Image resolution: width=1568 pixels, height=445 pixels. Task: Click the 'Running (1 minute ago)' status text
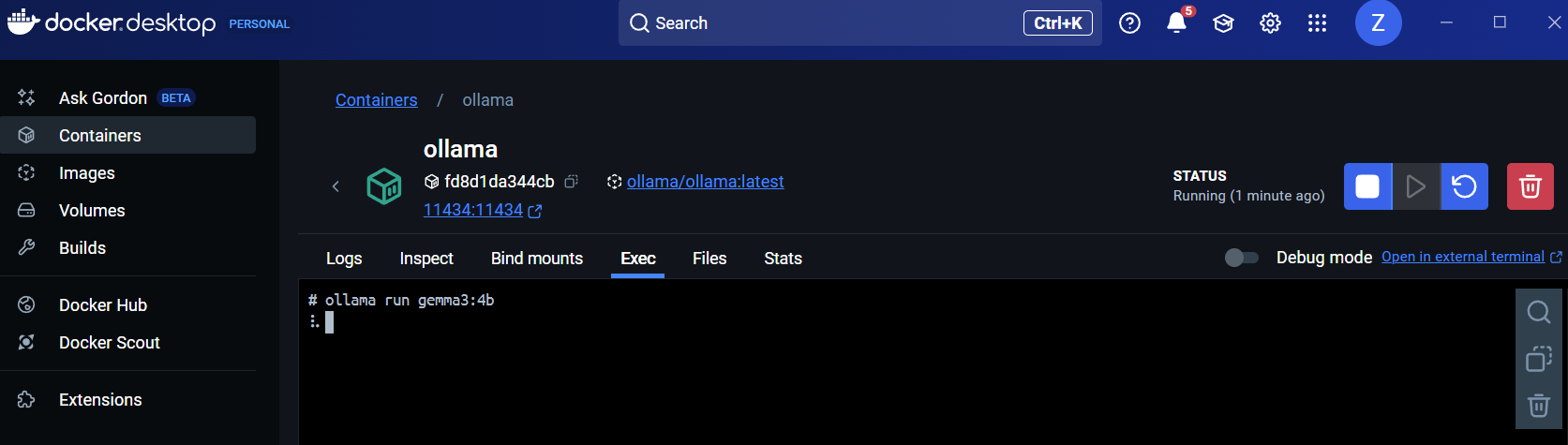tap(1248, 196)
